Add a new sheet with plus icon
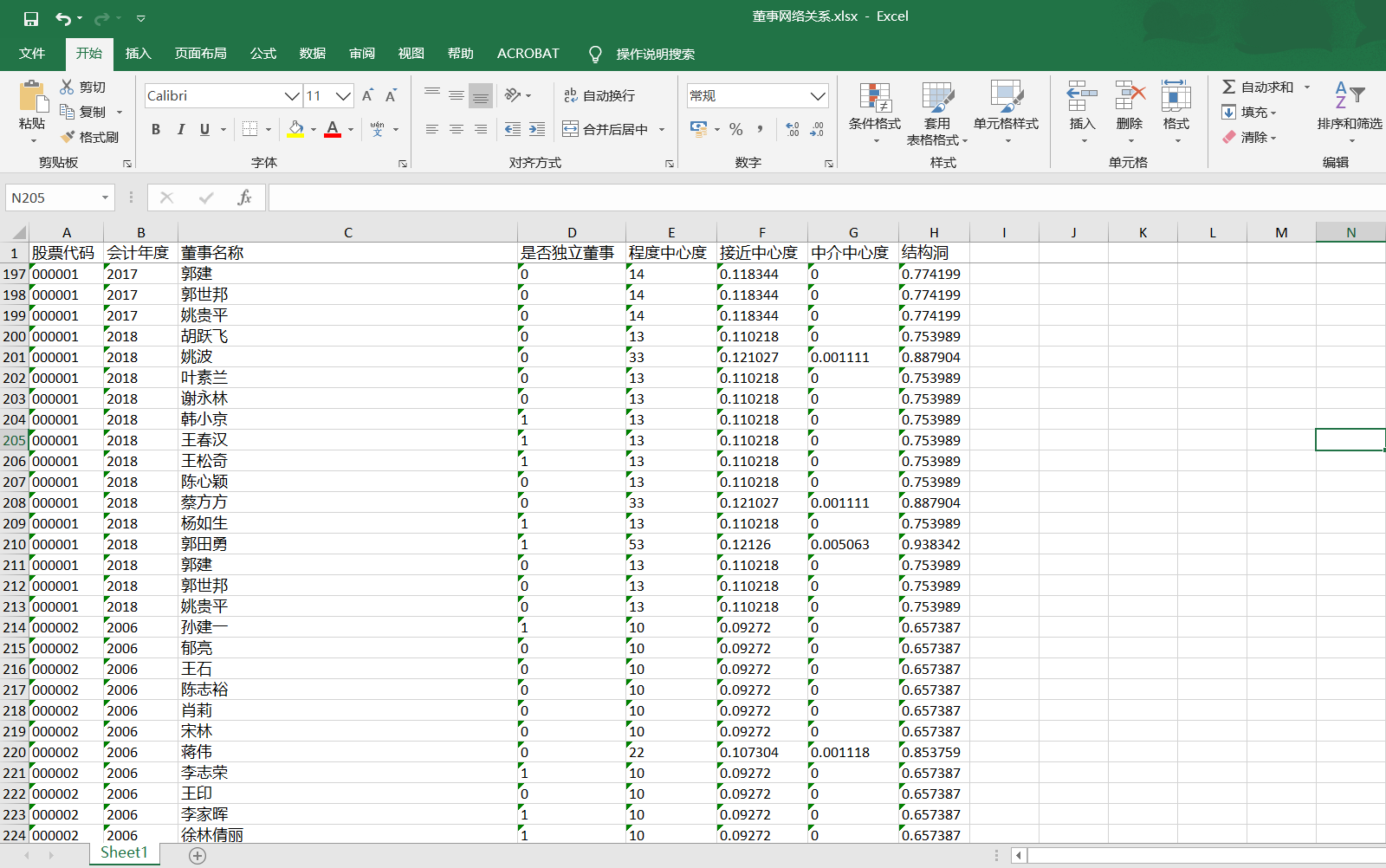 (198, 856)
